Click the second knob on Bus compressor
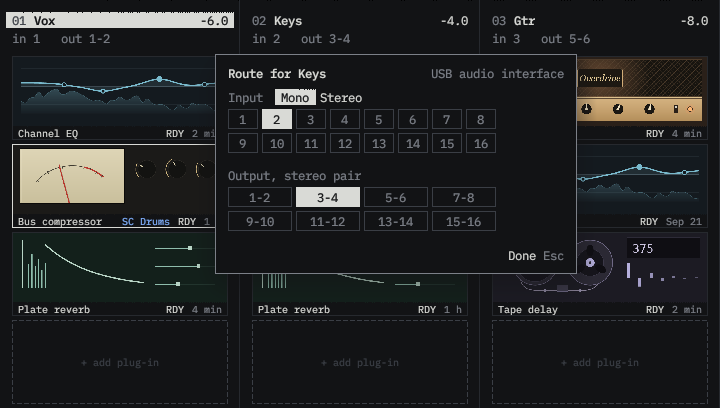Screen dimensions: 720x408 click(175, 169)
